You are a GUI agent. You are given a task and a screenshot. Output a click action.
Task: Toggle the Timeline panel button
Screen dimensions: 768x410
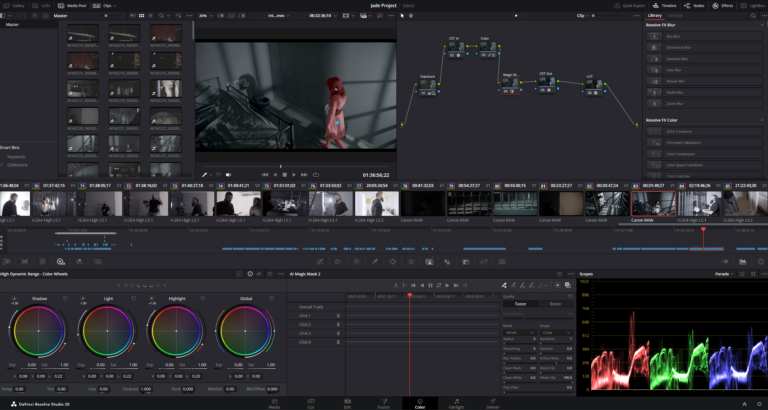(x=661, y=5)
